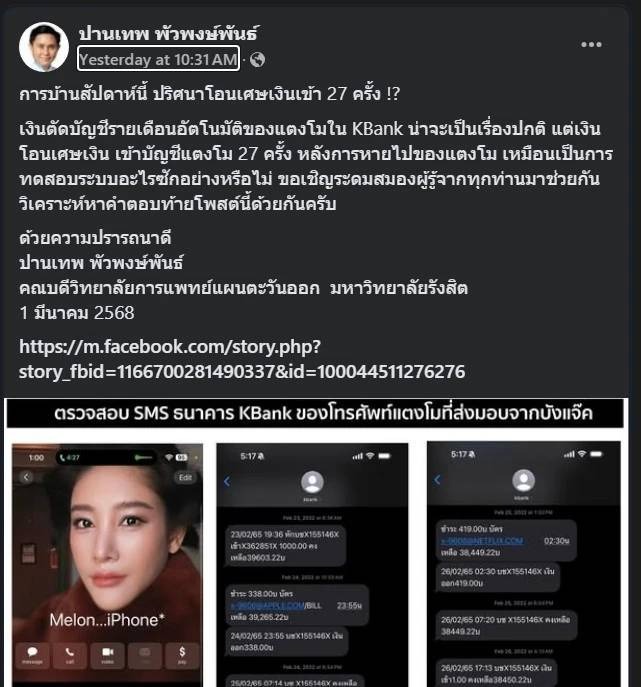Open the m.facebook.com story link

[242, 359]
